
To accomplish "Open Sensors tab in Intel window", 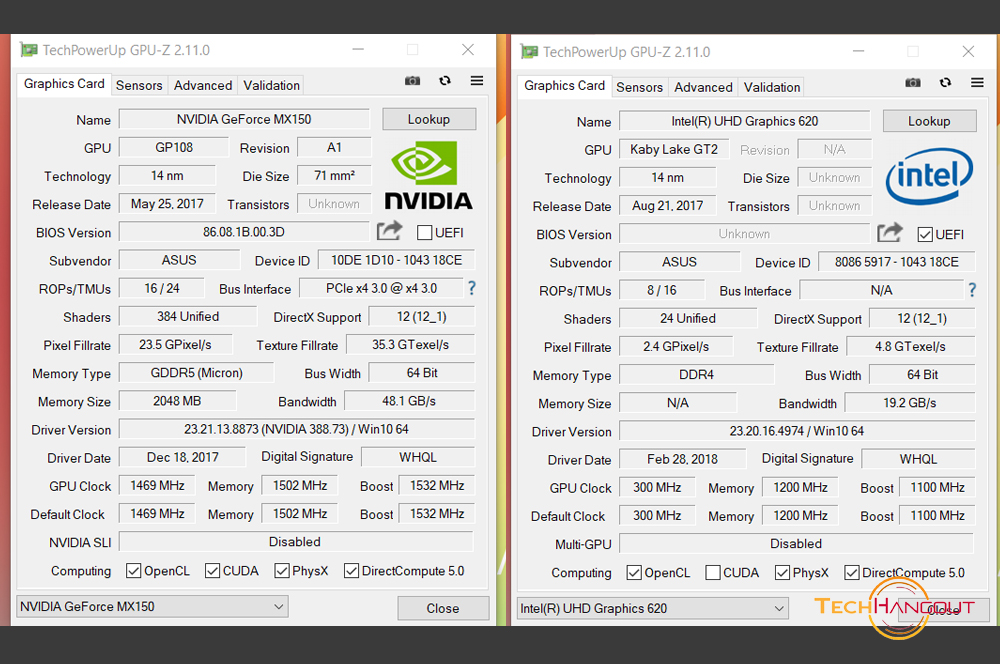I will tap(640, 87).
